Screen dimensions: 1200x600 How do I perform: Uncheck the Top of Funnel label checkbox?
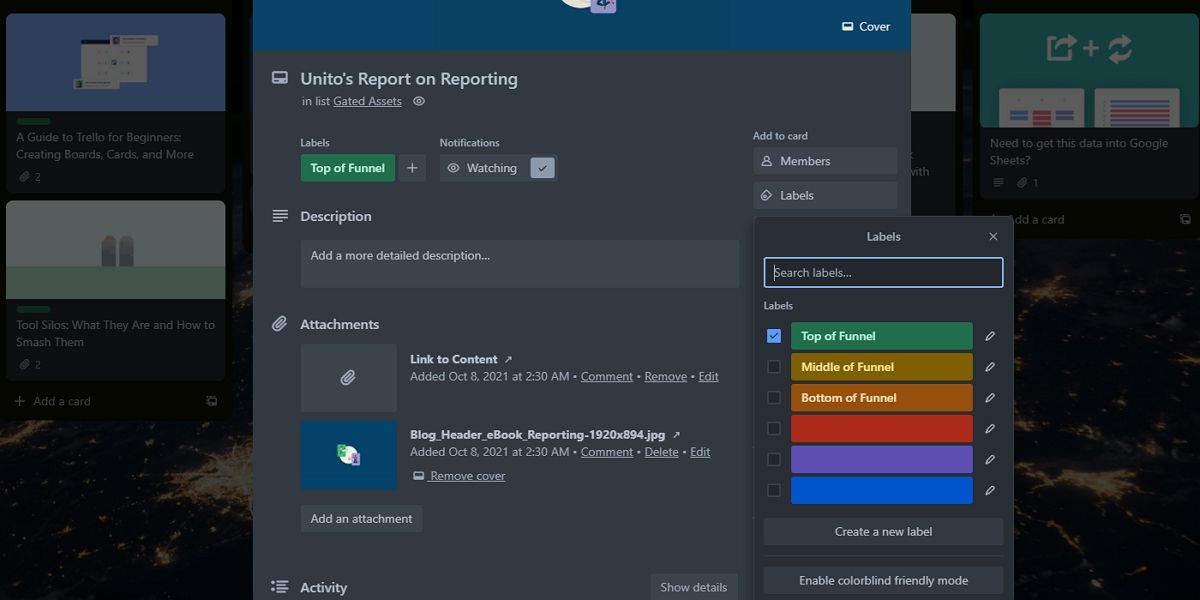[774, 336]
